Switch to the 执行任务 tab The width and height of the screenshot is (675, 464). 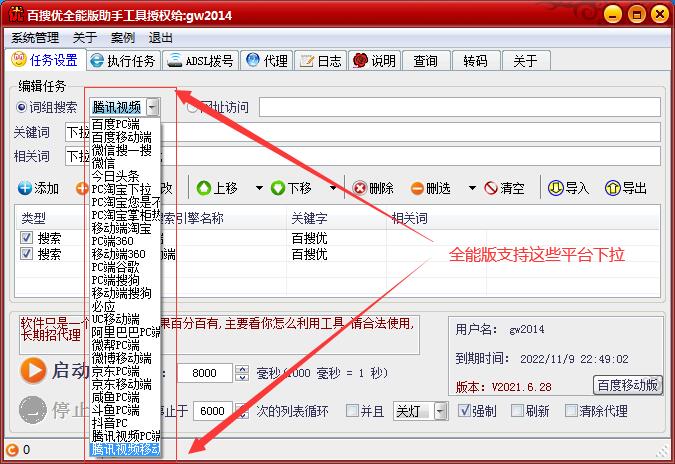point(123,61)
